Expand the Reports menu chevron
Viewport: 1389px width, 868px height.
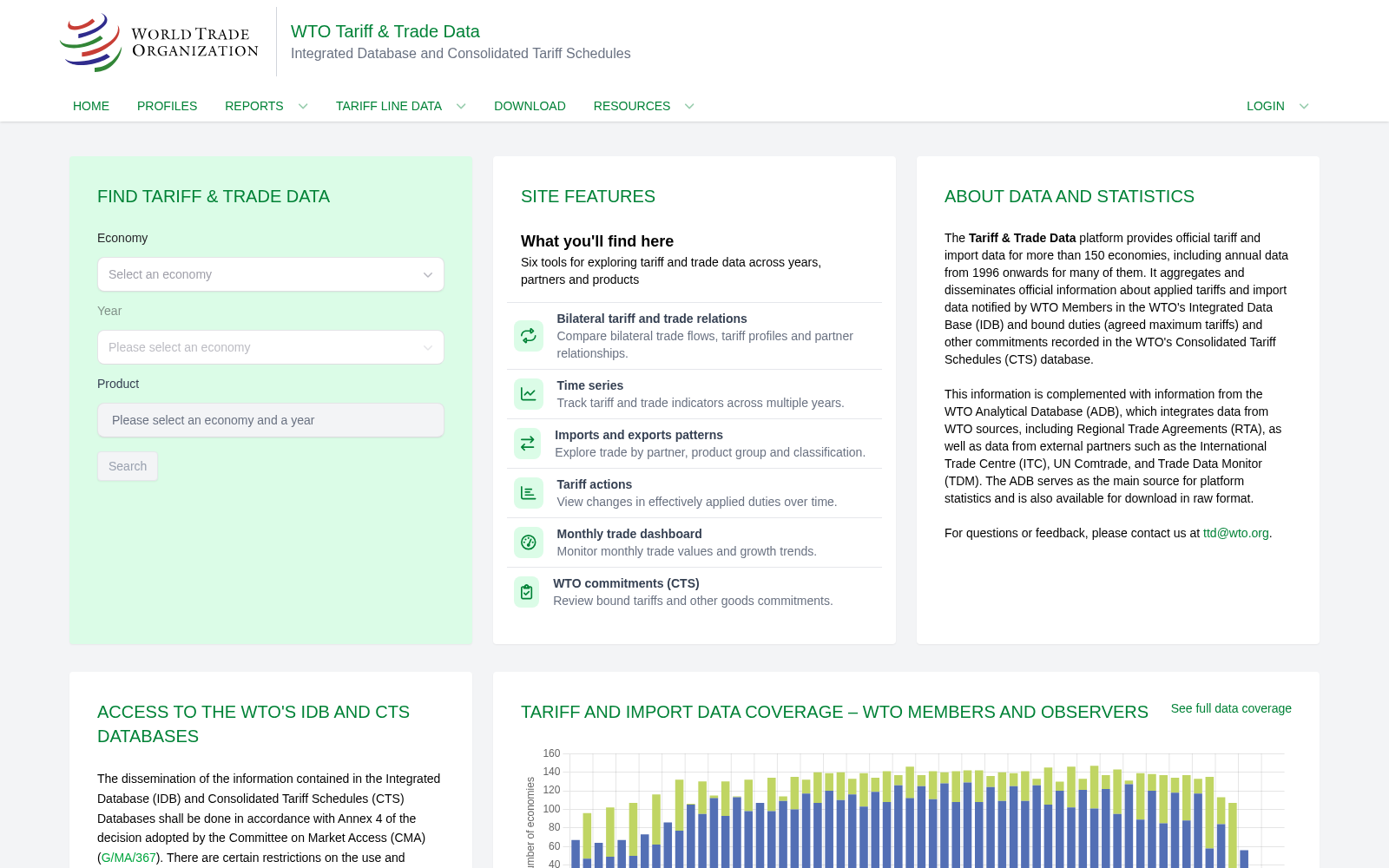(x=303, y=106)
